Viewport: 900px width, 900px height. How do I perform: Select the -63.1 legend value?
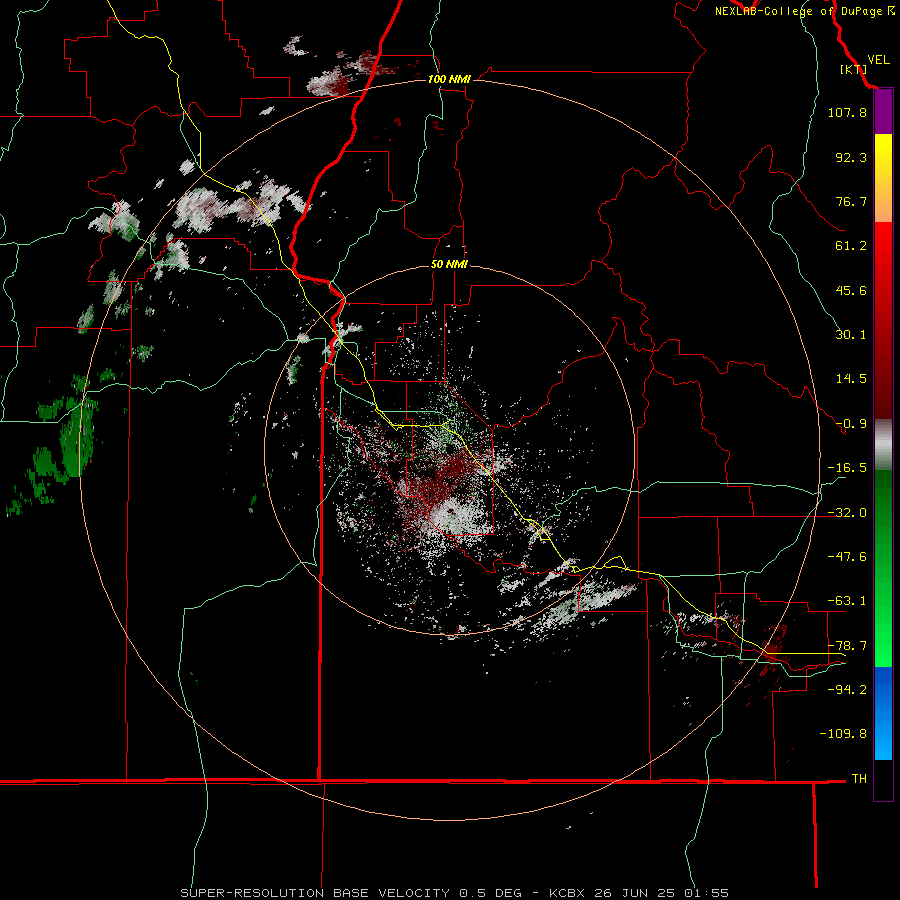pos(847,601)
